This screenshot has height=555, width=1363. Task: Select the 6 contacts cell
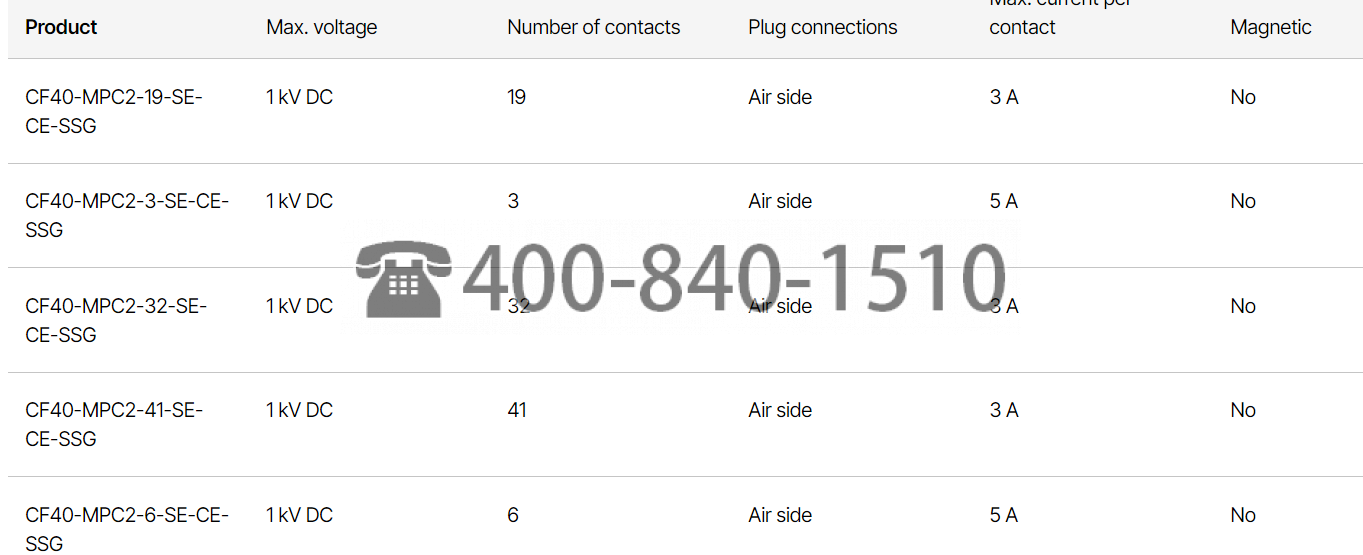[513, 515]
